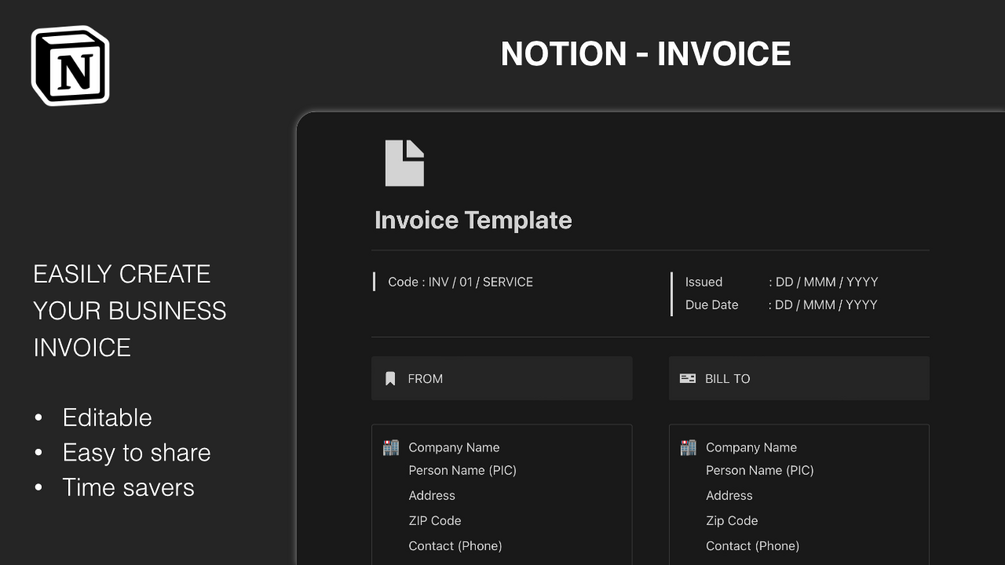Click Company Name in the BILL TO section
The width and height of the screenshot is (1005, 565).
tap(751, 447)
